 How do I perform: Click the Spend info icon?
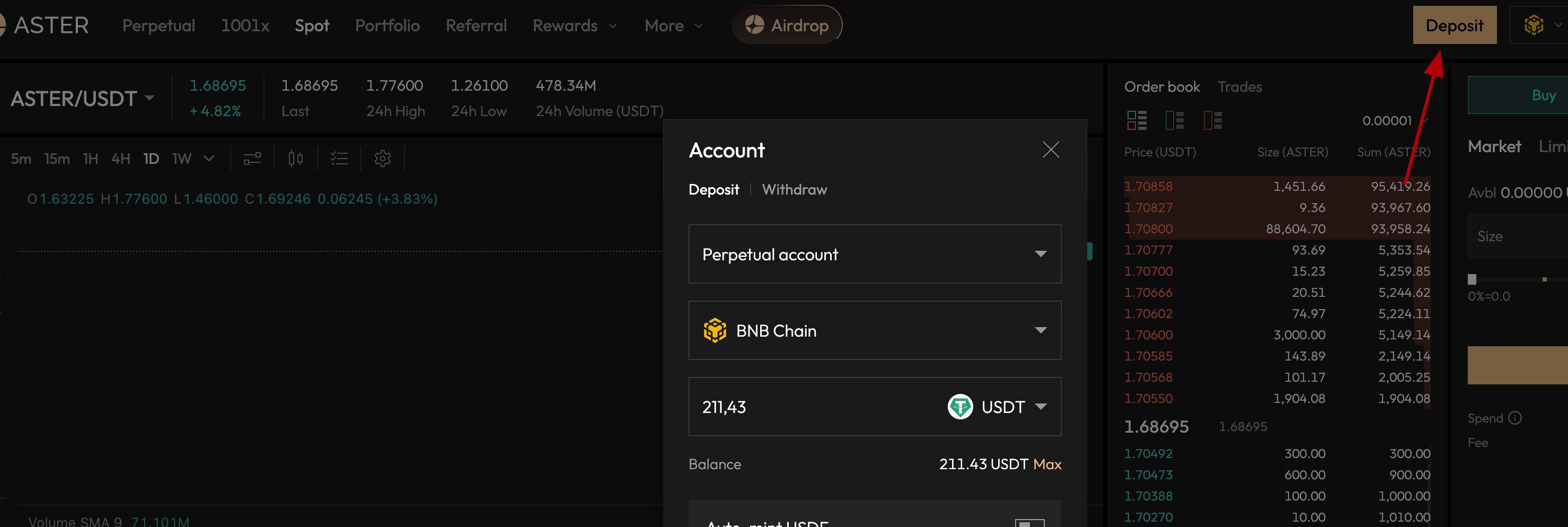coord(1515,418)
